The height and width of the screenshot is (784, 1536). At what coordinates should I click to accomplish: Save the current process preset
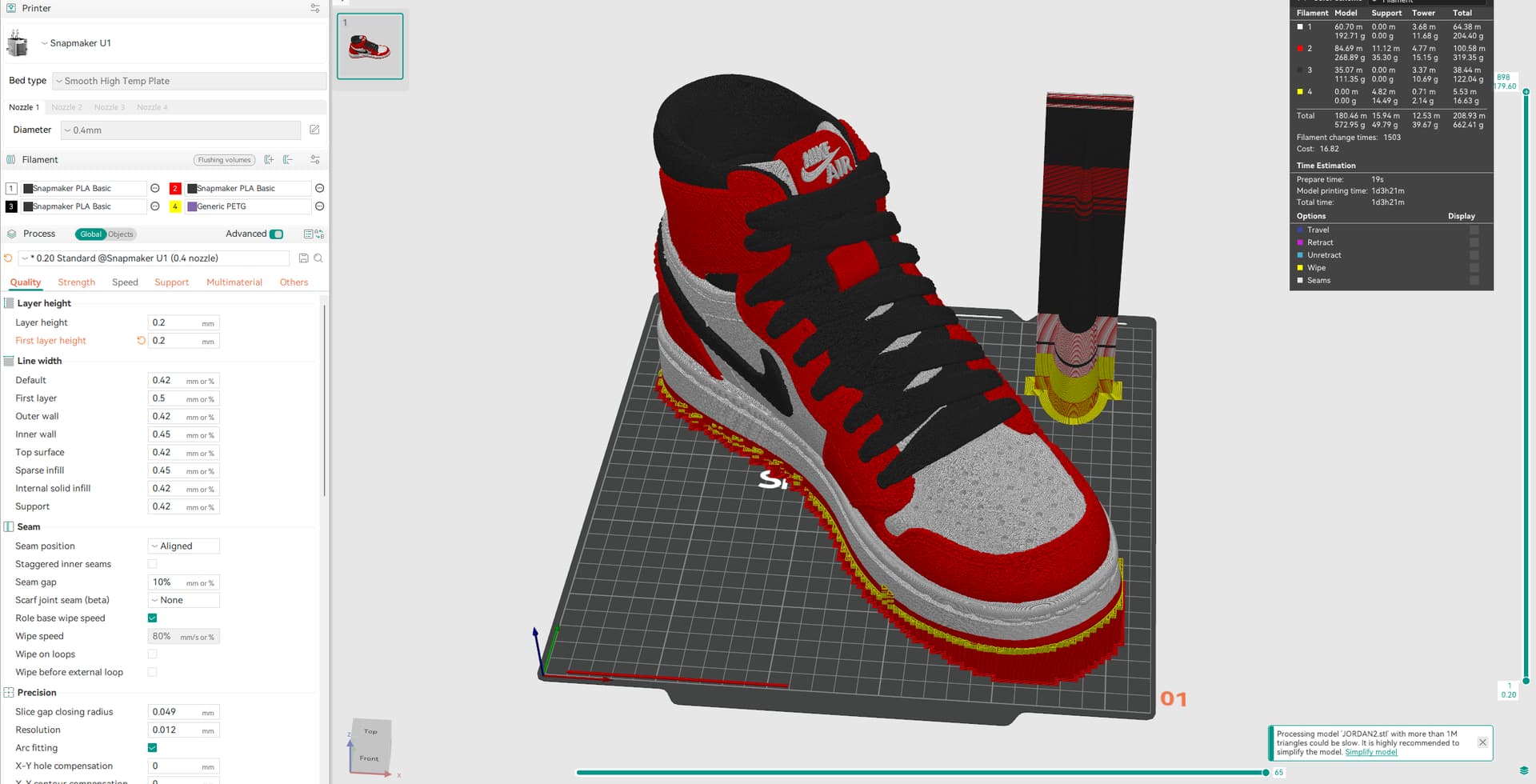coord(303,258)
